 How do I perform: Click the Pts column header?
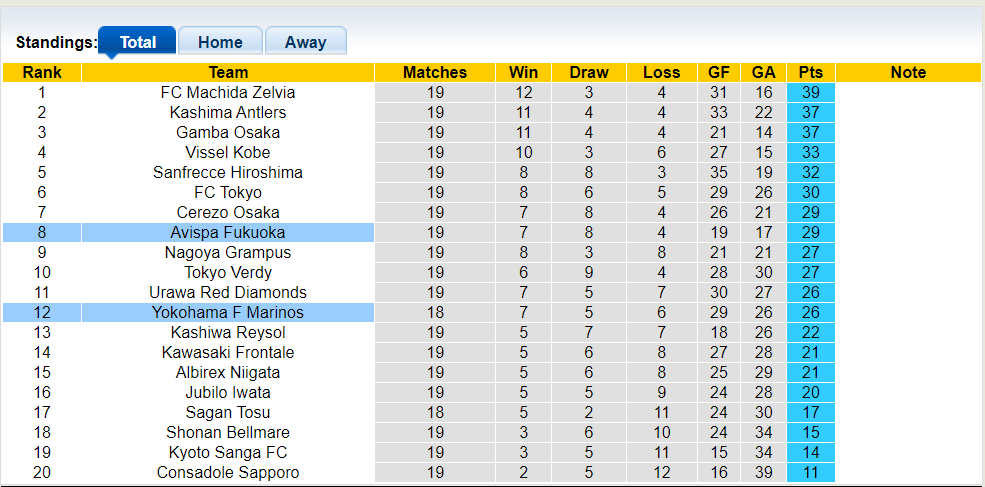[811, 72]
